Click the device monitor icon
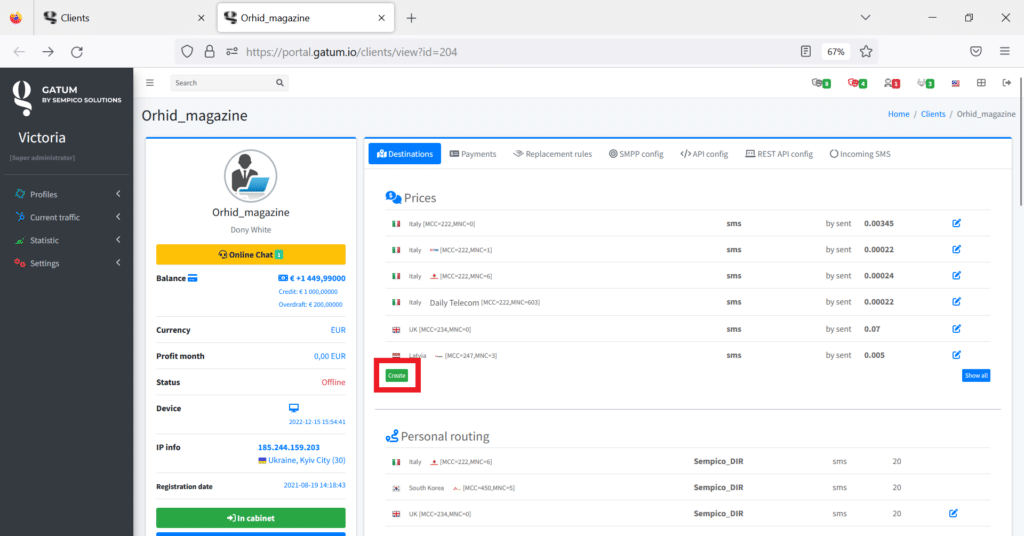 coord(294,408)
